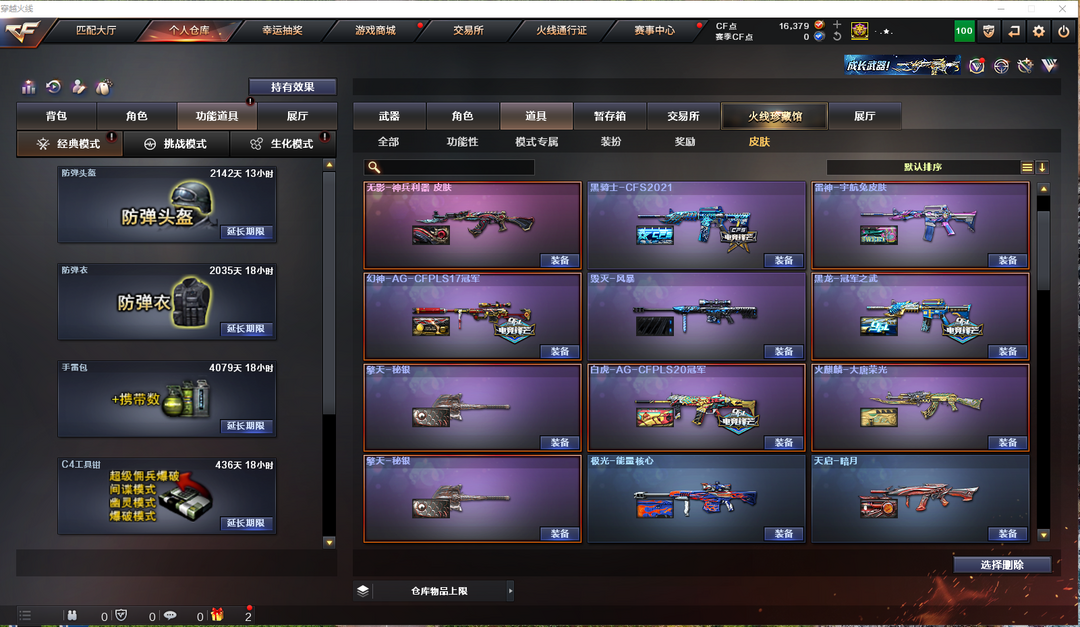Click down arrow of left item list scrollbar

pyautogui.click(x=329, y=542)
